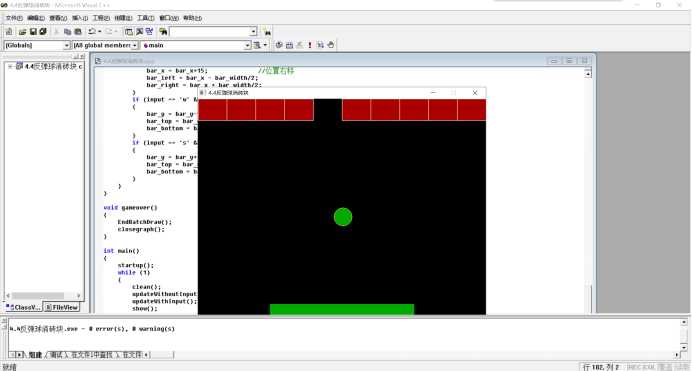Open the 帮助(H) menu
The width and height of the screenshot is (692, 371).
point(192,18)
